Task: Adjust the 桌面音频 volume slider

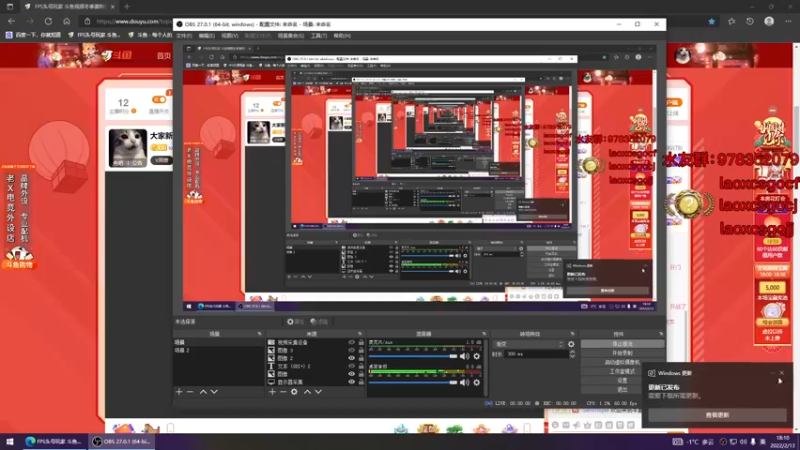Action: pyautogui.click(x=413, y=382)
